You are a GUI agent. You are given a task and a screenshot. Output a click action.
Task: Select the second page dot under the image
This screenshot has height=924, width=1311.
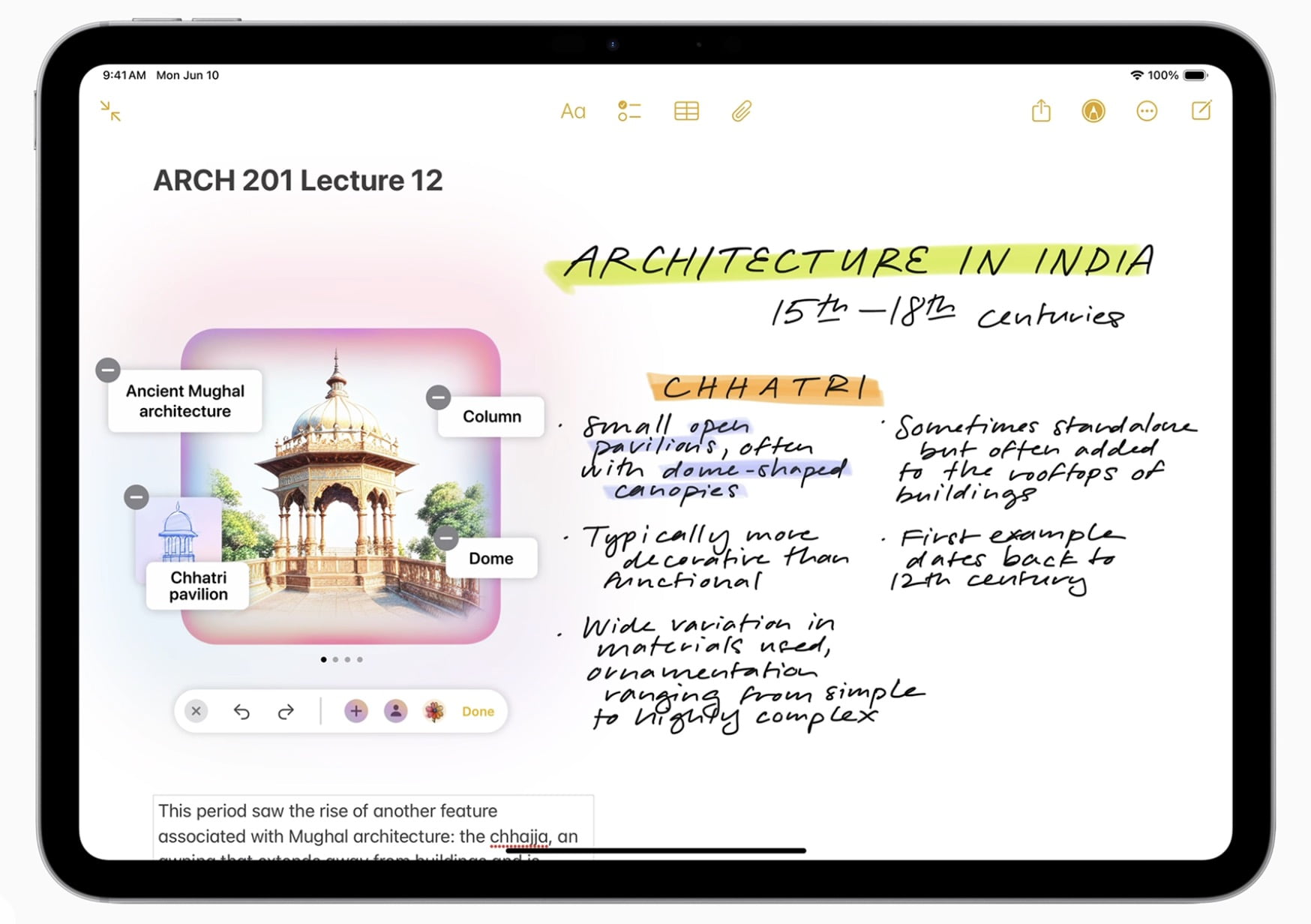coord(335,659)
